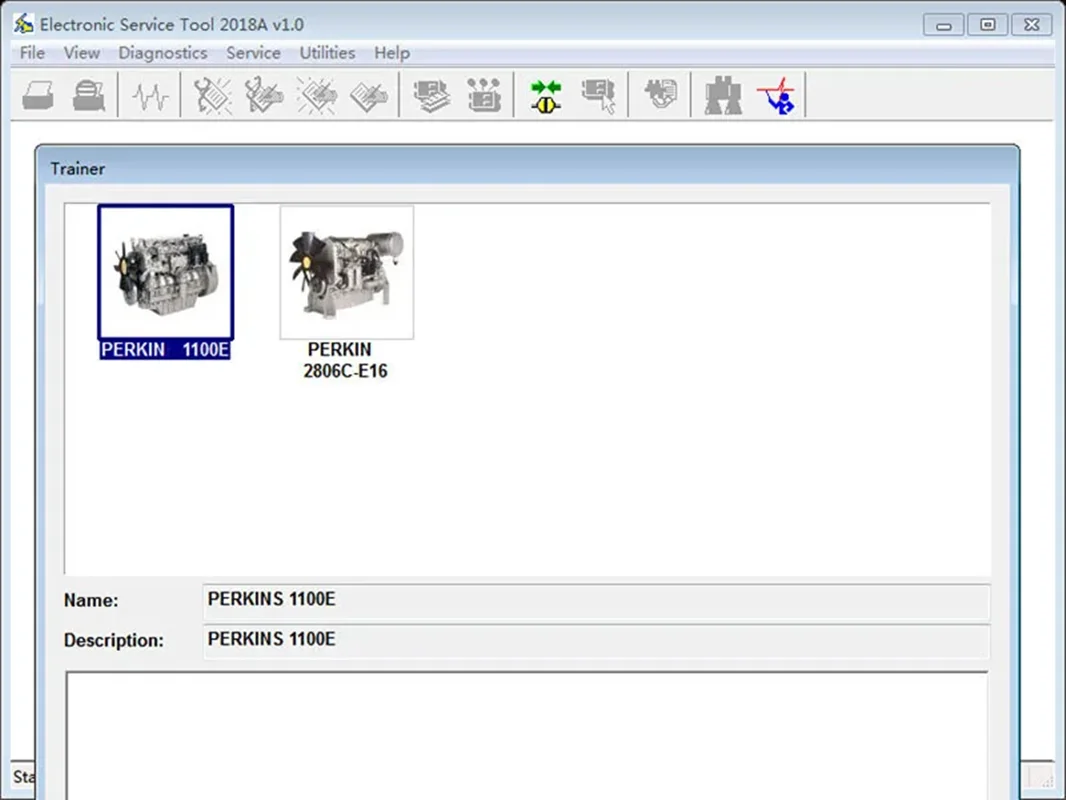Click the Logged Event Codes icon

[368, 95]
